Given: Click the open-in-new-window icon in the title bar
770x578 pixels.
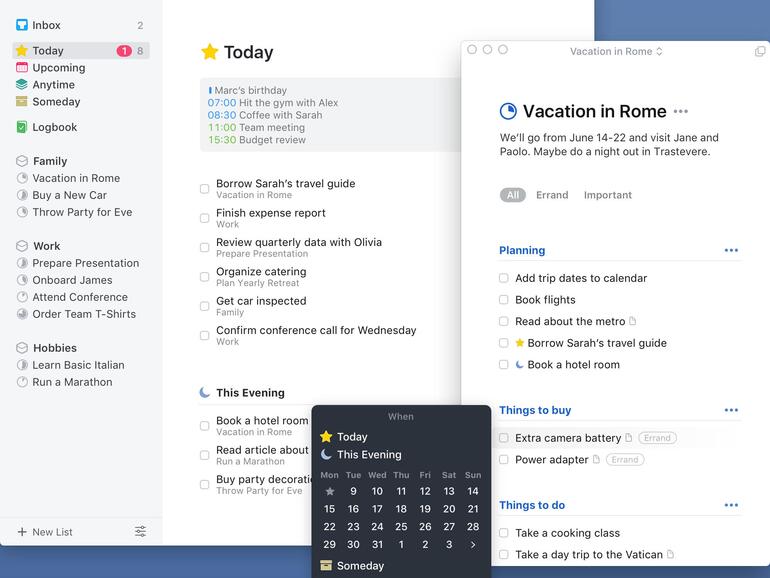Looking at the screenshot, I should (760, 51).
